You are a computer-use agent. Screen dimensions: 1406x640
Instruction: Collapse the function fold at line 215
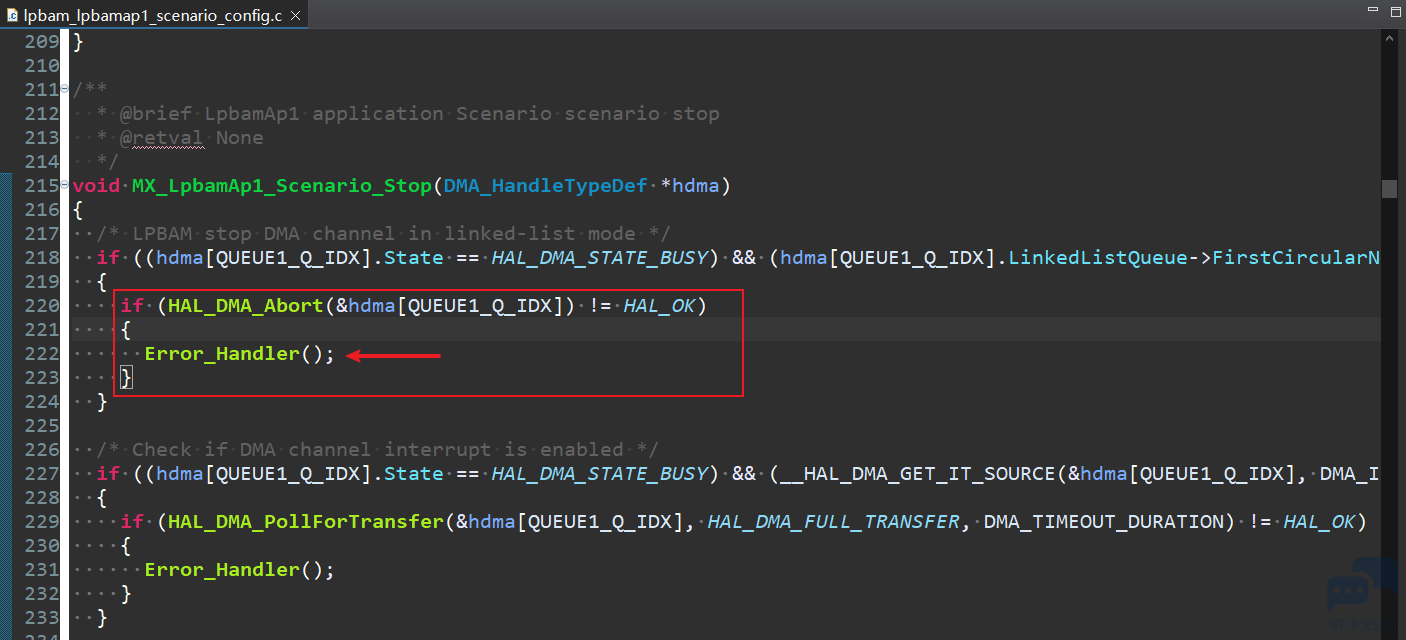65,185
